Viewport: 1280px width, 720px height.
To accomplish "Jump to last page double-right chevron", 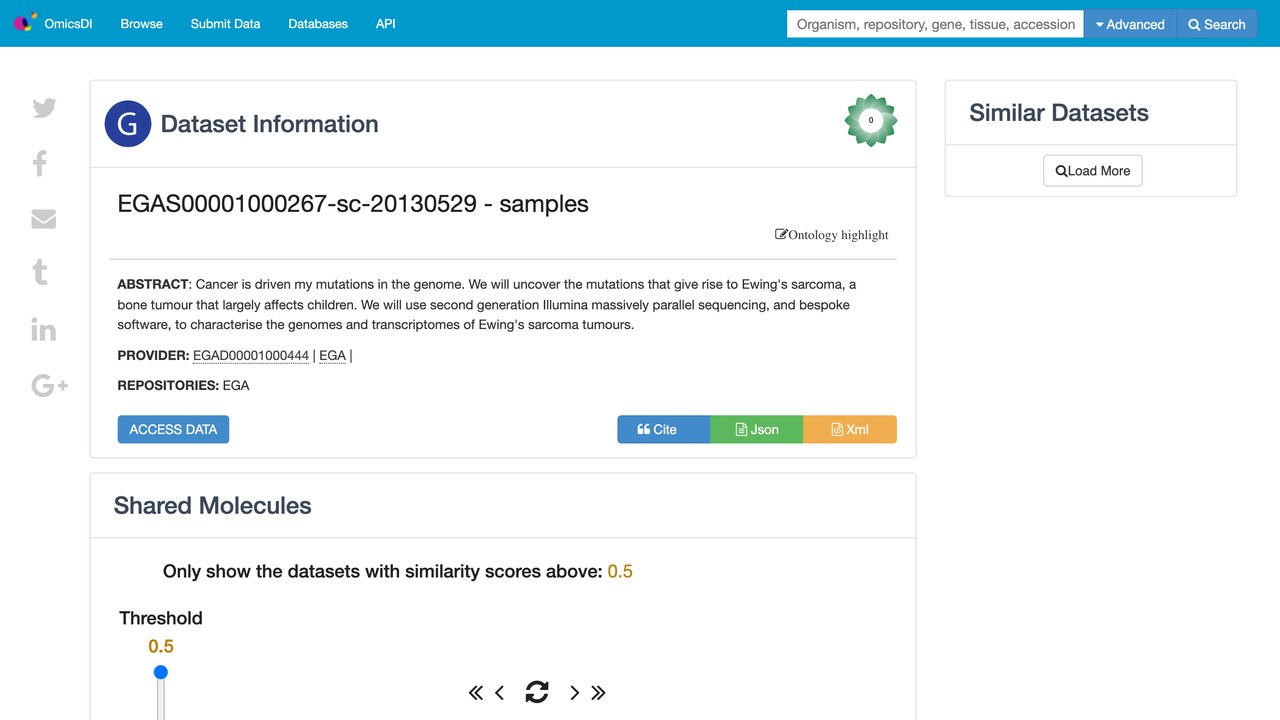I will tap(598, 692).
